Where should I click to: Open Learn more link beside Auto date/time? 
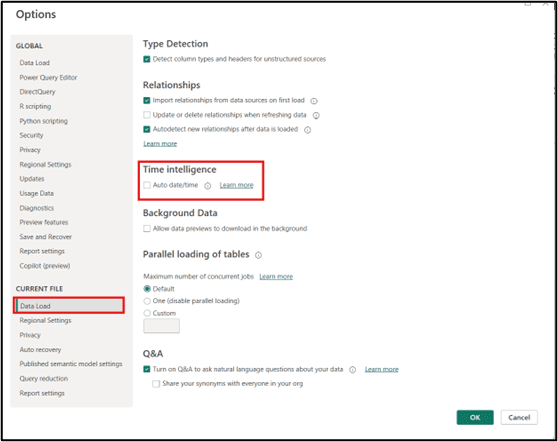click(x=236, y=185)
